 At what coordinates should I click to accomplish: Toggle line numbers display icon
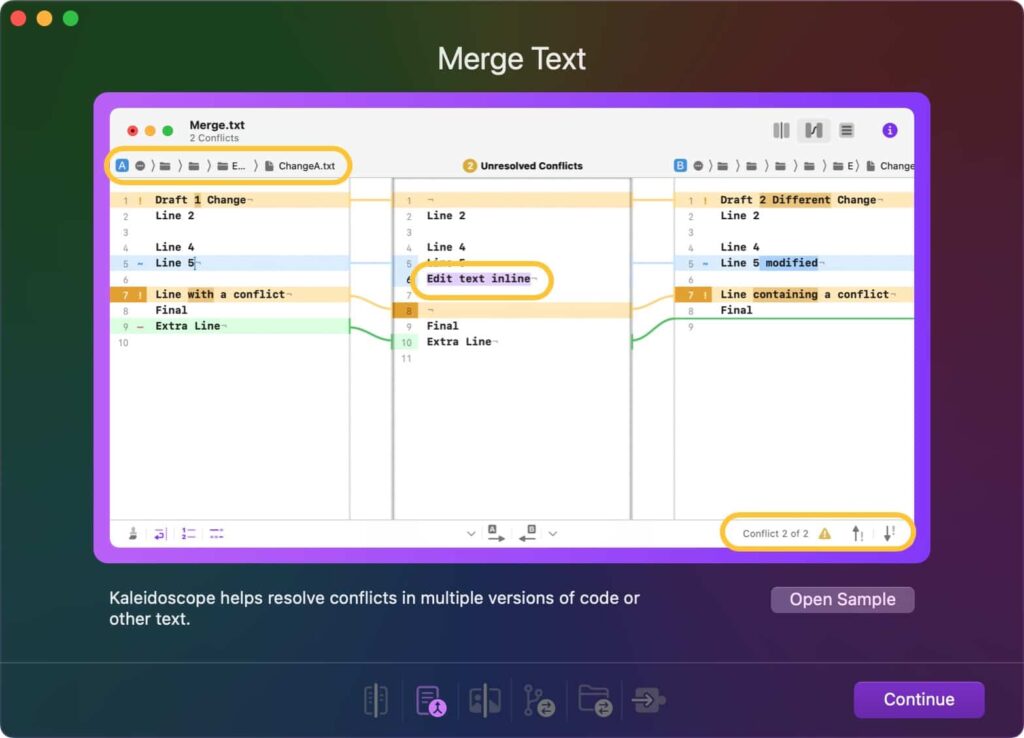188,534
